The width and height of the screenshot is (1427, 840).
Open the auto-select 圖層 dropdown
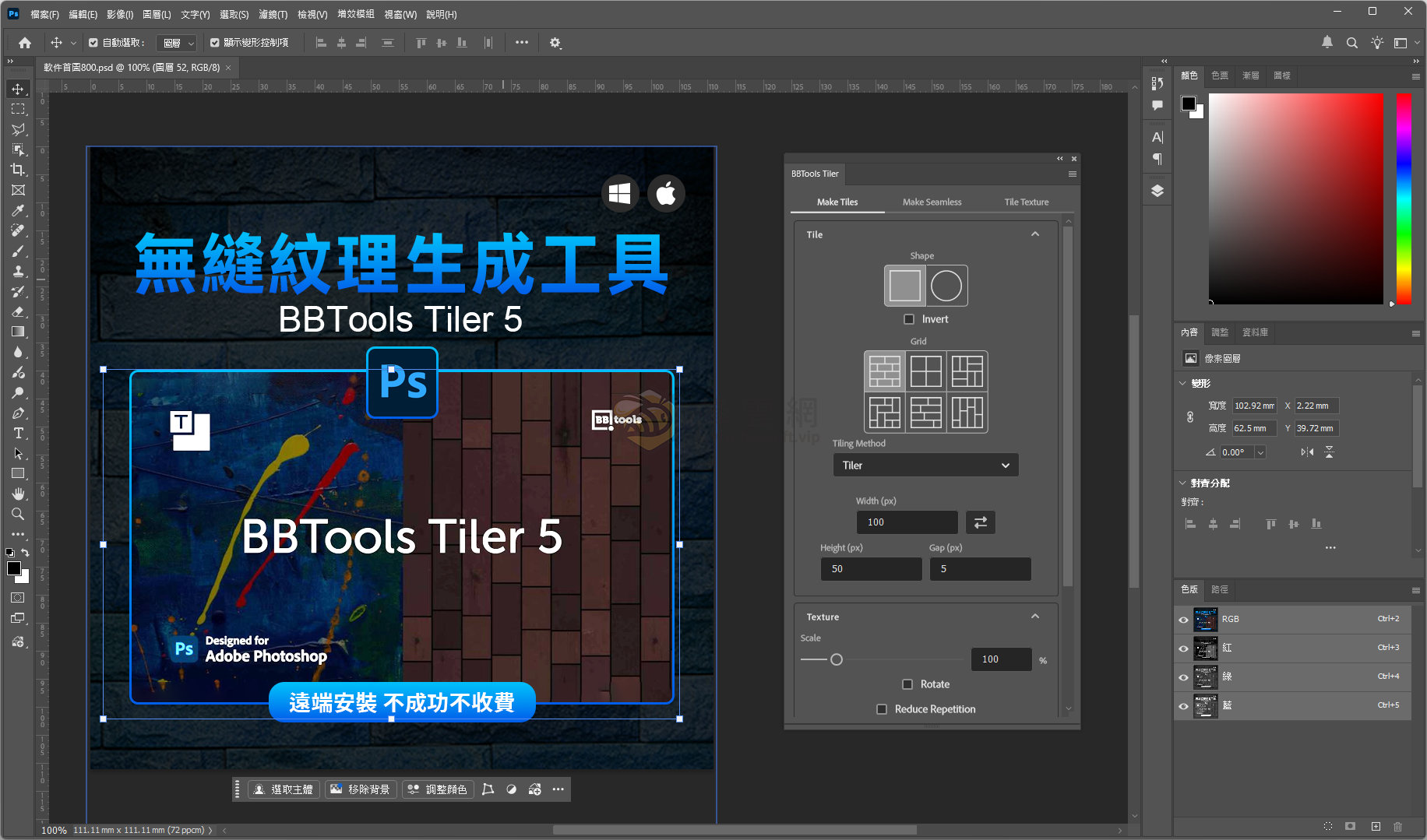(x=176, y=43)
